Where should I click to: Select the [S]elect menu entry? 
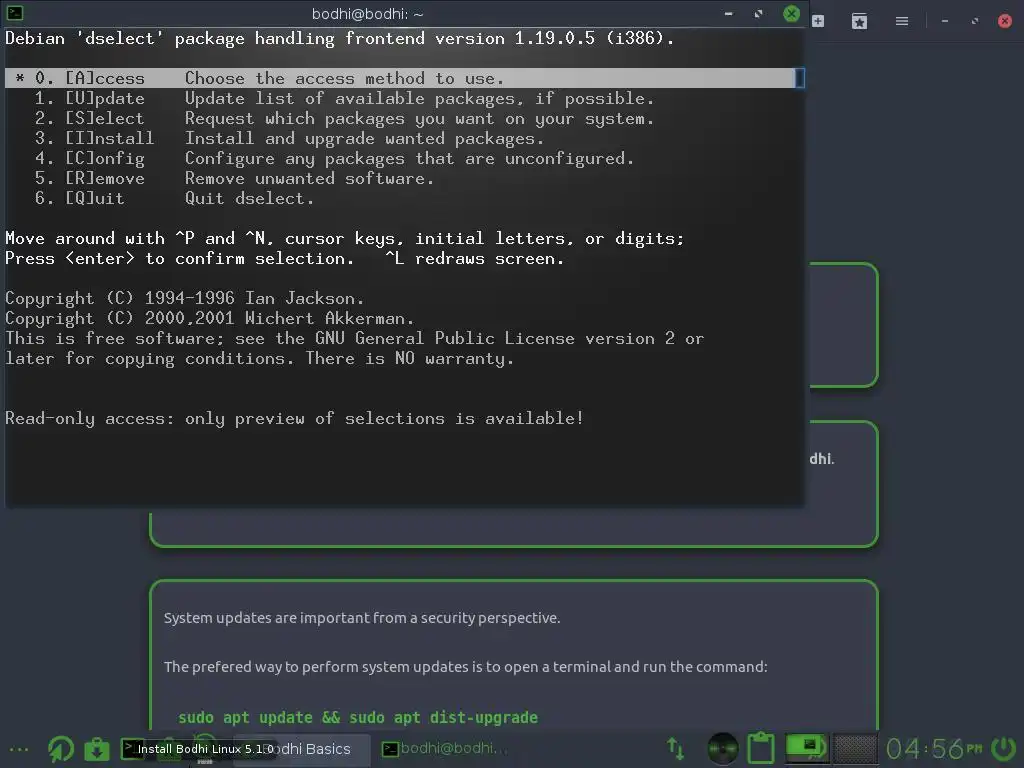pos(344,119)
